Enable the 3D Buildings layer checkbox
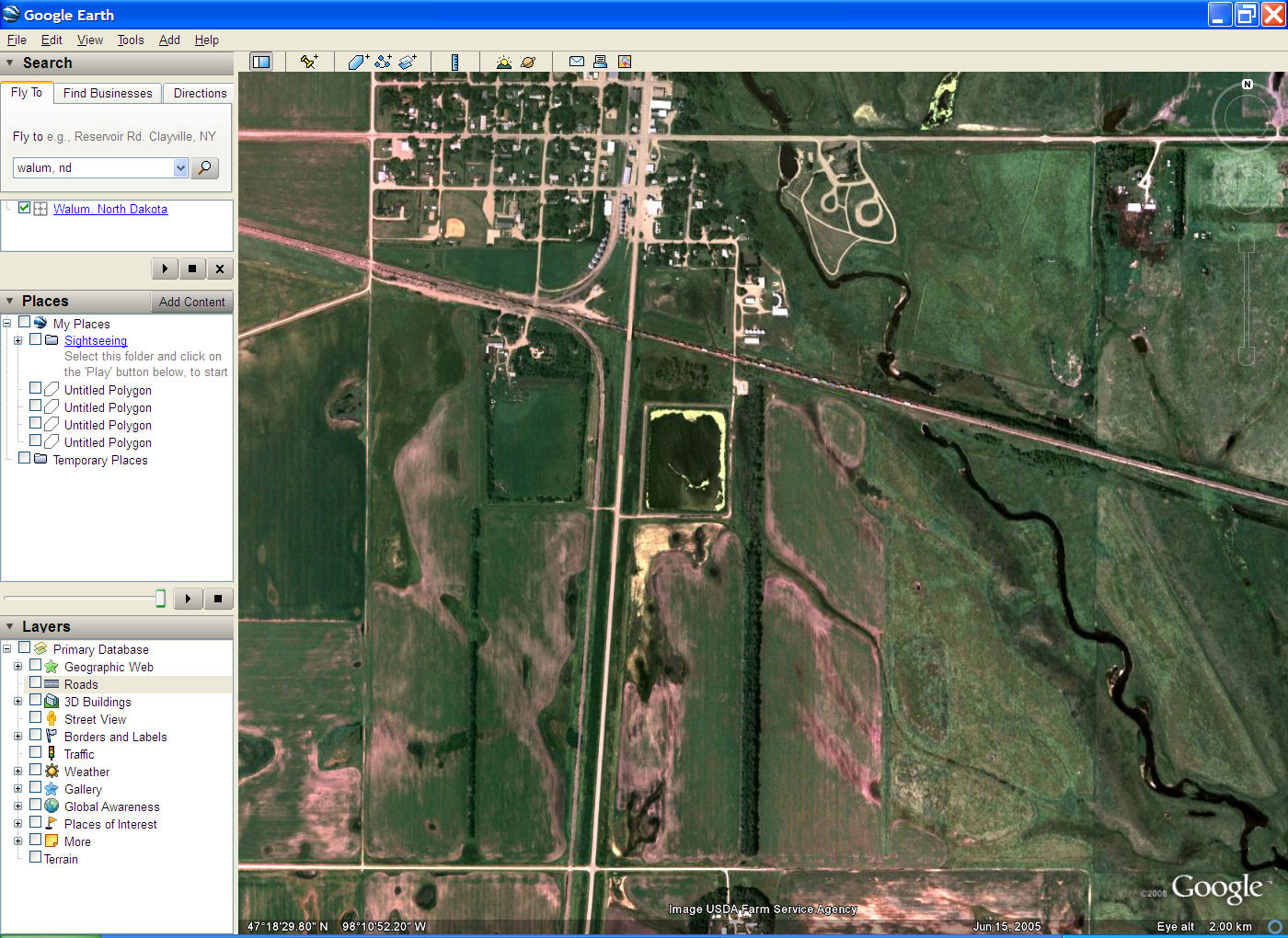 click(x=35, y=700)
